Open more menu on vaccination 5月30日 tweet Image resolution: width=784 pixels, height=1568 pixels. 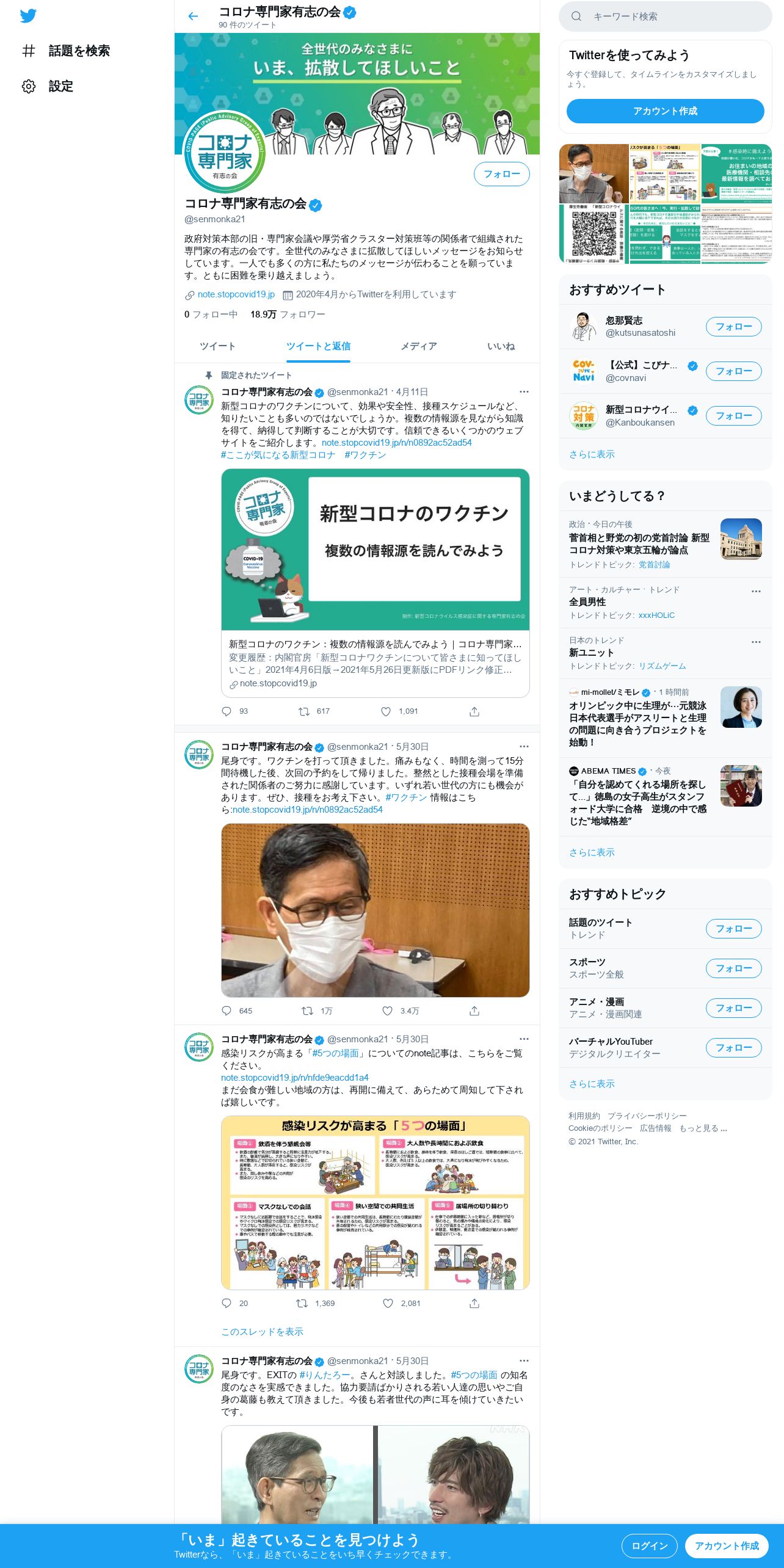pos(524,747)
